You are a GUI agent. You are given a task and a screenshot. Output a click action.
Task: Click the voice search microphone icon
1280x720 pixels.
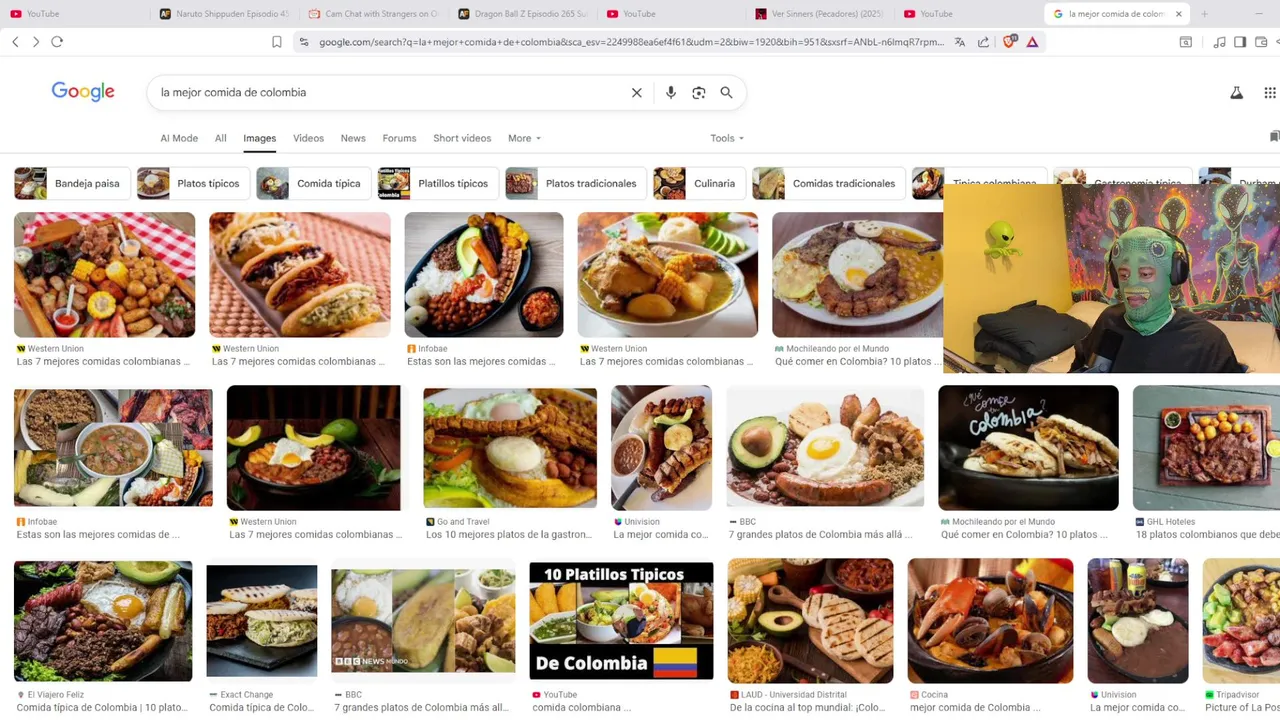671,92
